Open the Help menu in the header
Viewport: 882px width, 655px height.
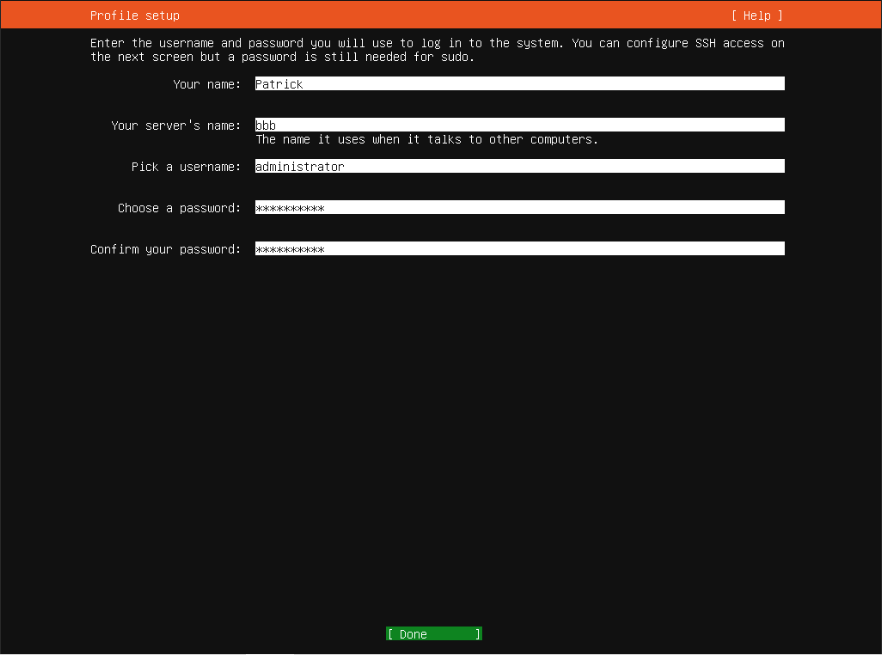pyautogui.click(x=756, y=16)
